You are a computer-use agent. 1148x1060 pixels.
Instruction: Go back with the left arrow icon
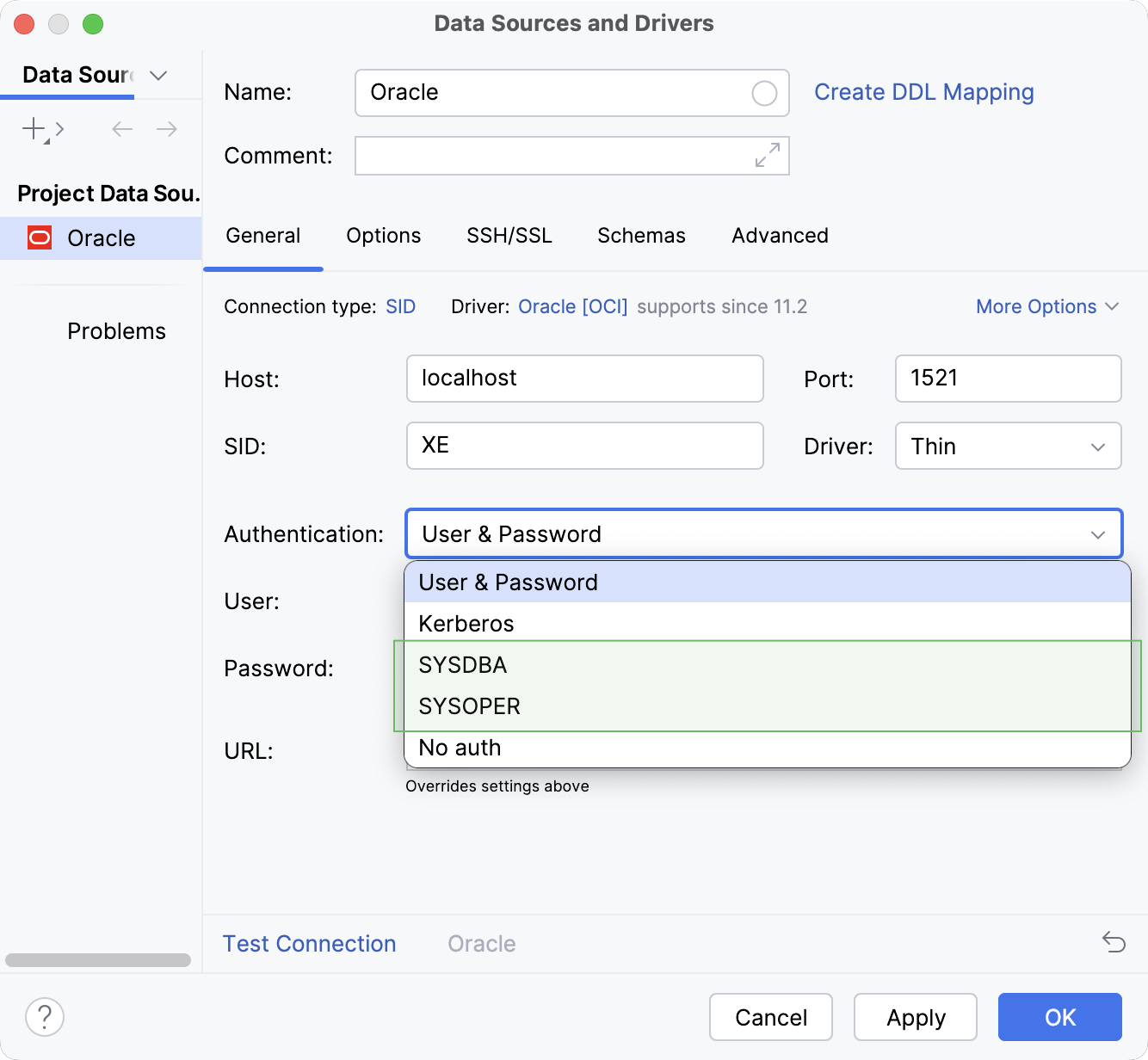pos(122,129)
